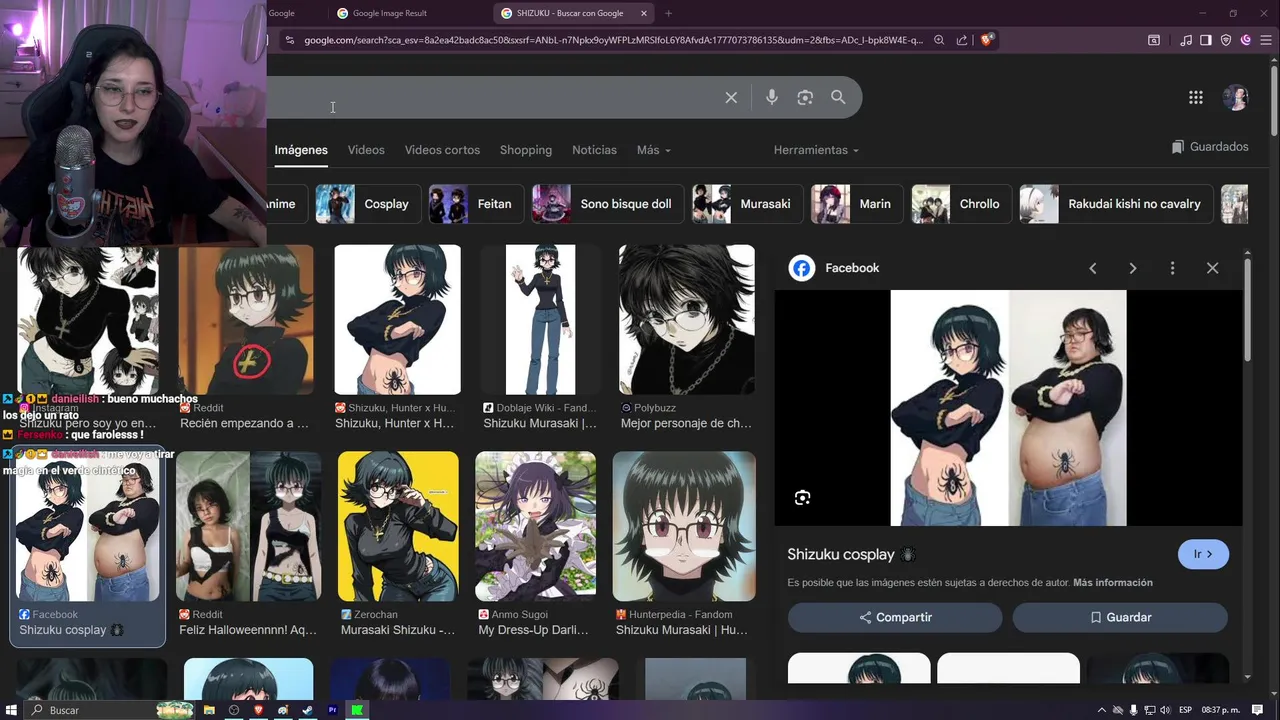
Task: Click the Compartir share button
Action: 895,617
